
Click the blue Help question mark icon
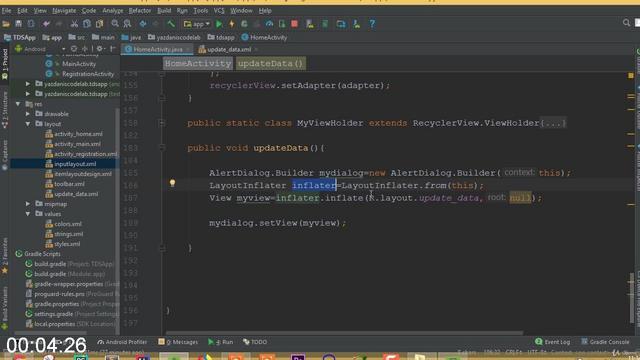click(x=372, y=24)
